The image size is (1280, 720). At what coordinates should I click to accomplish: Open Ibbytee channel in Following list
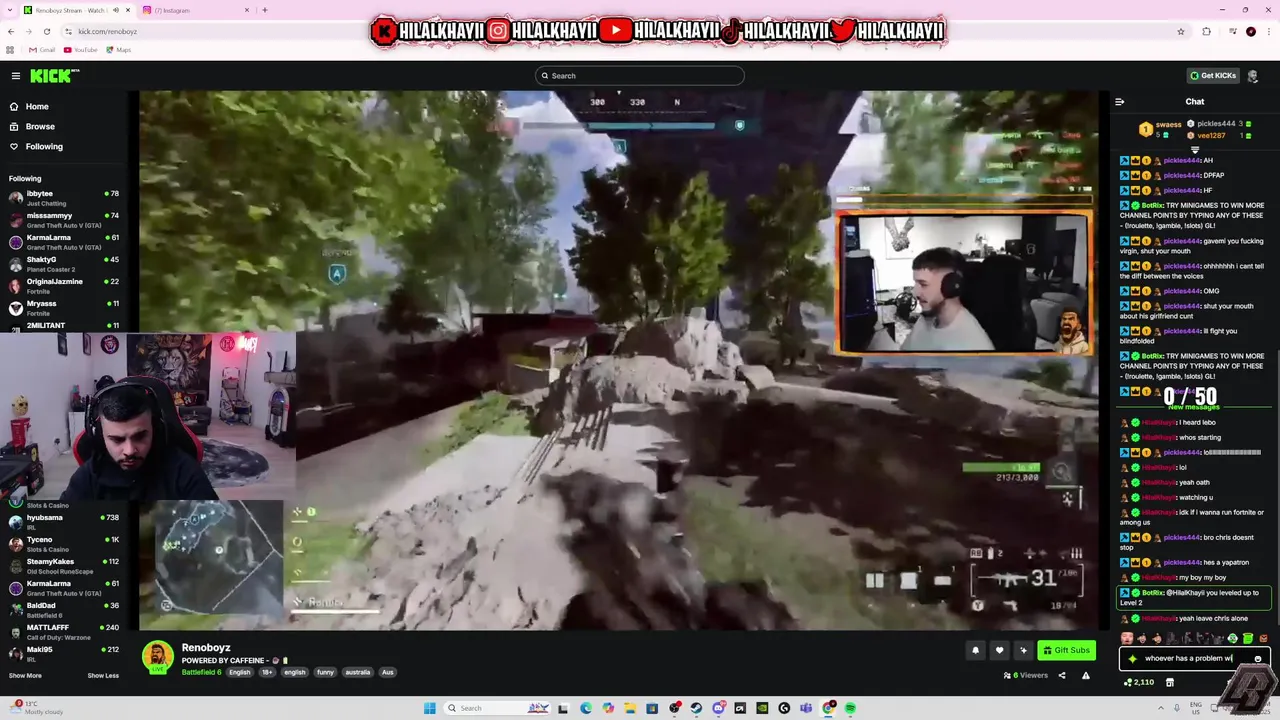click(63, 197)
